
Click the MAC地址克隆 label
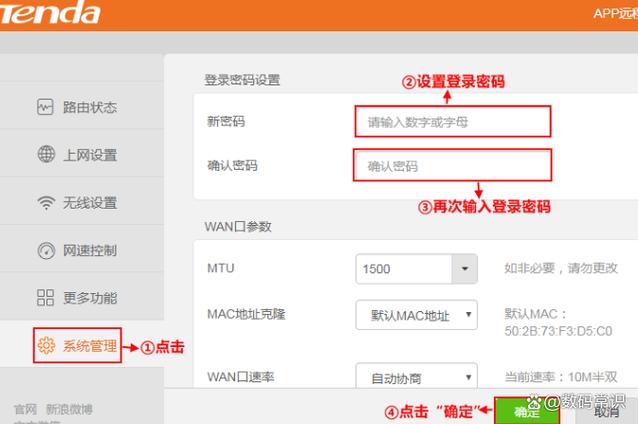[x=246, y=314]
